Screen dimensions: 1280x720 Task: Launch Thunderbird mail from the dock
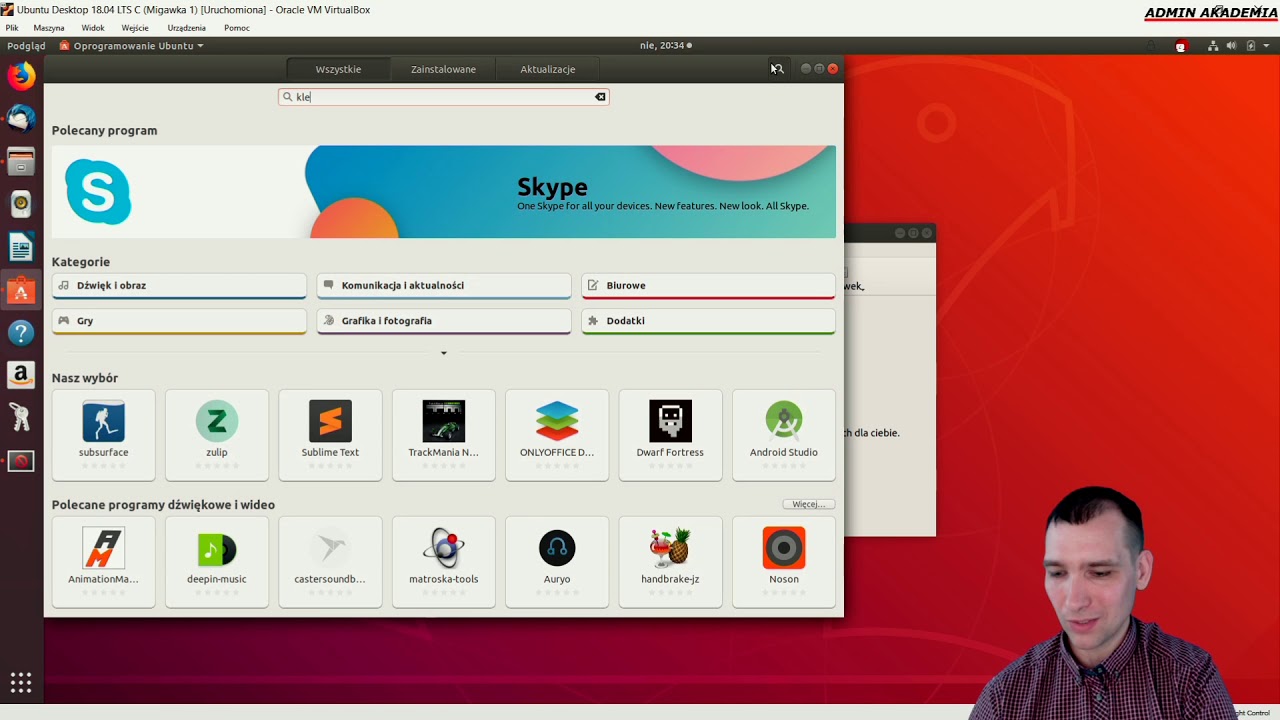pyautogui.click(x=21, y=119)
